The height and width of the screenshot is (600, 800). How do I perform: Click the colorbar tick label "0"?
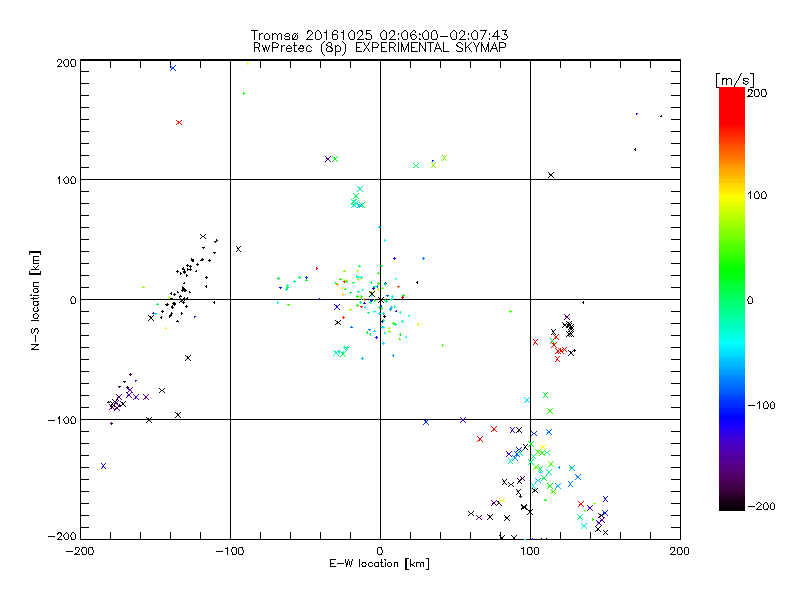click(750, 300)
